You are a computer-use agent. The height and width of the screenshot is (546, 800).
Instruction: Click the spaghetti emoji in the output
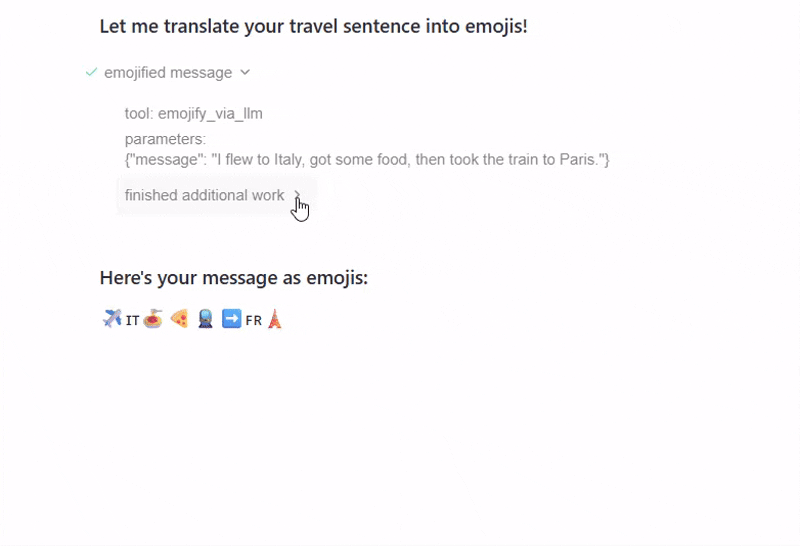153,320
